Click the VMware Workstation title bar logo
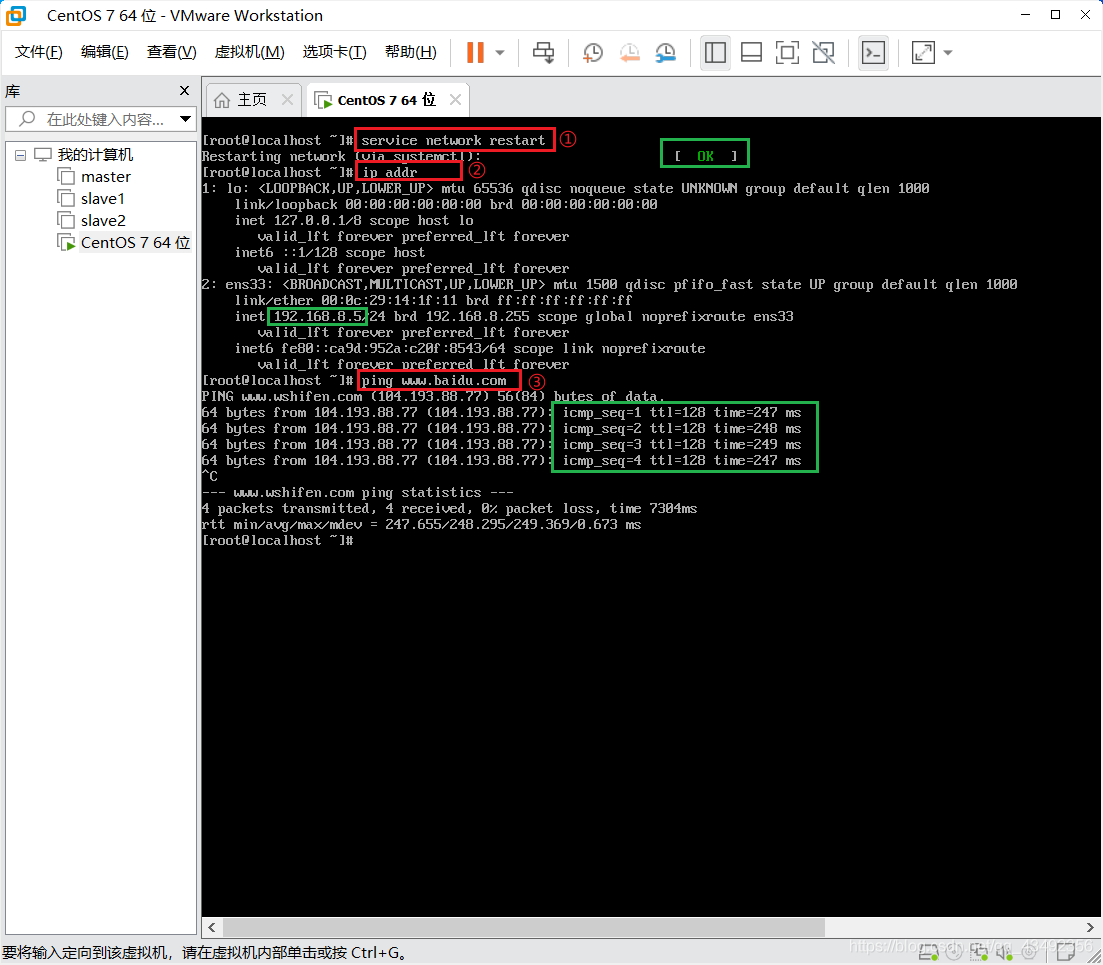This screenshot has width=1103, height=965. (x=16, y=15)
